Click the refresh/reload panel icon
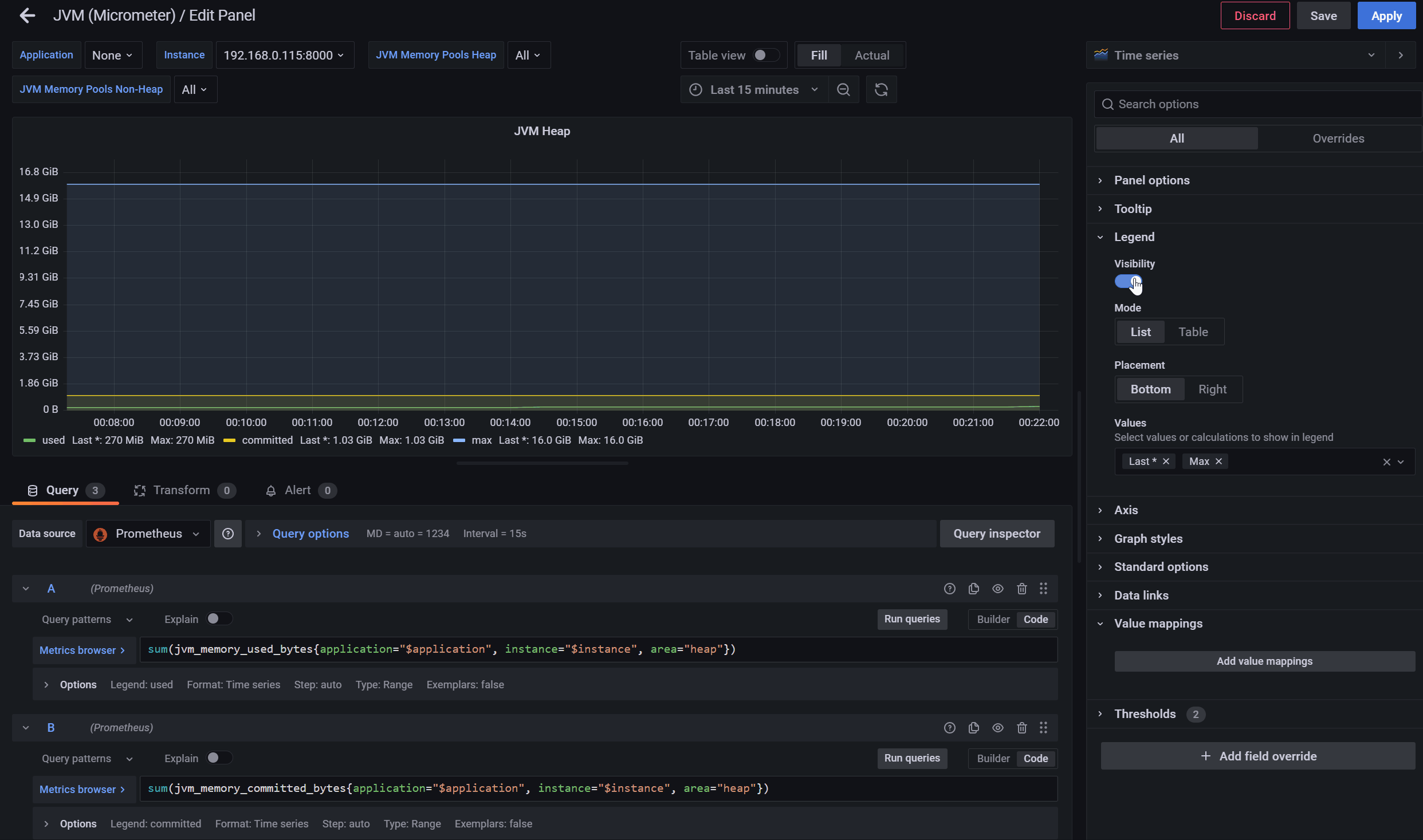The width and height of the screenshot is (1423, 840). click(881, 90)
